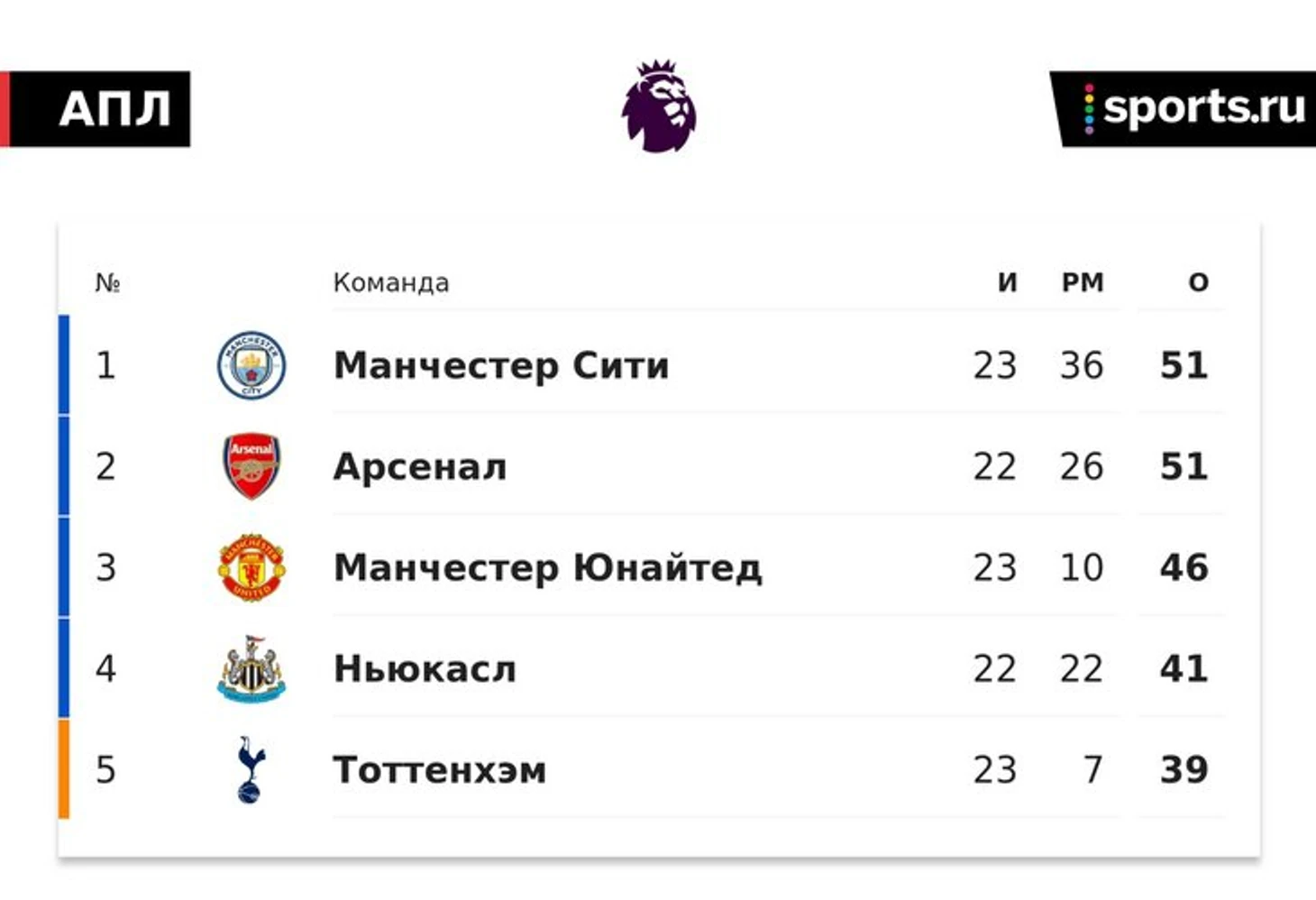
Task: Sort by the Команда column header
Action: [391, 282]
